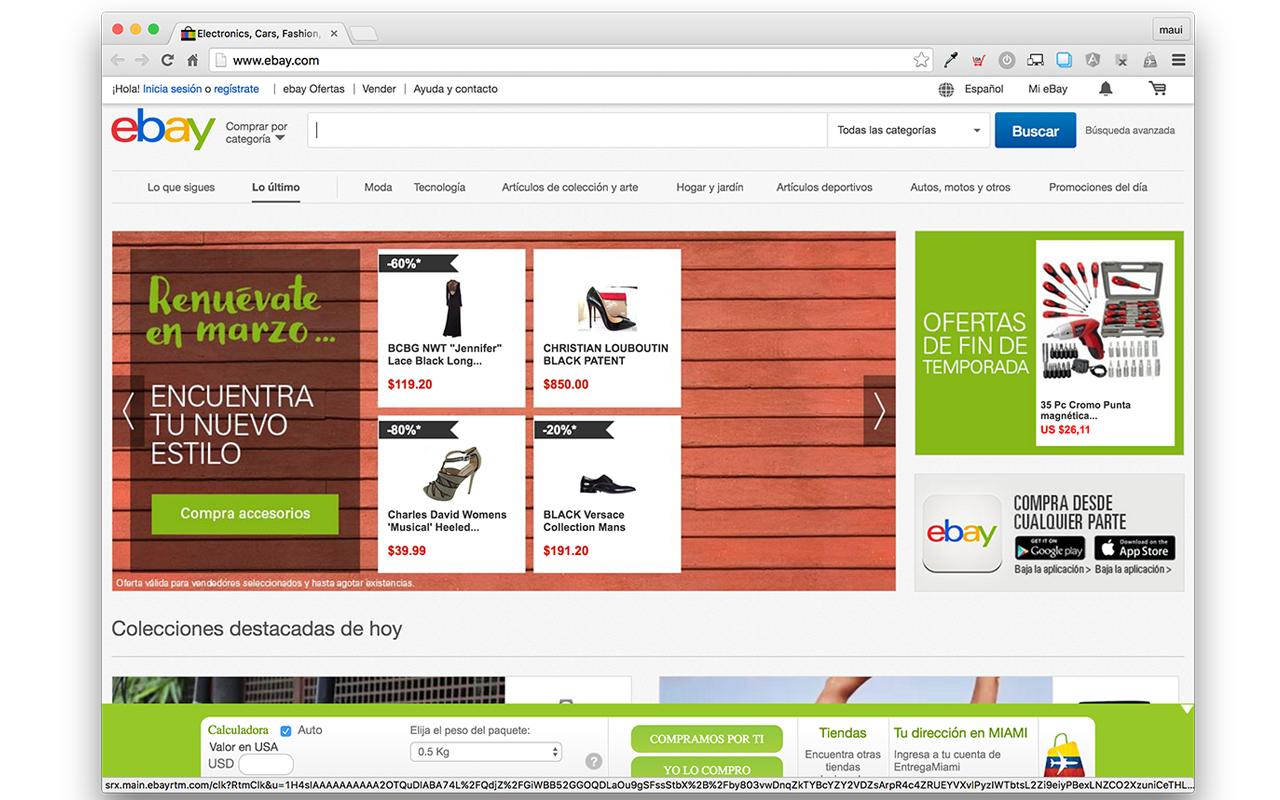Open Búsqueda avanzada link

(1130, 130)
